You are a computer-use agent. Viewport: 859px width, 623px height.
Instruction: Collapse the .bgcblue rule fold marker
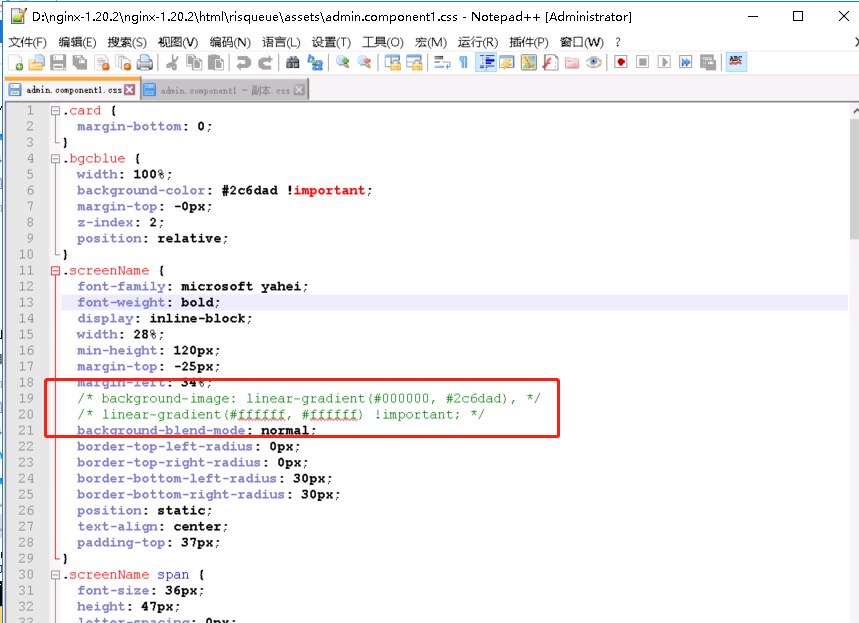55,159
